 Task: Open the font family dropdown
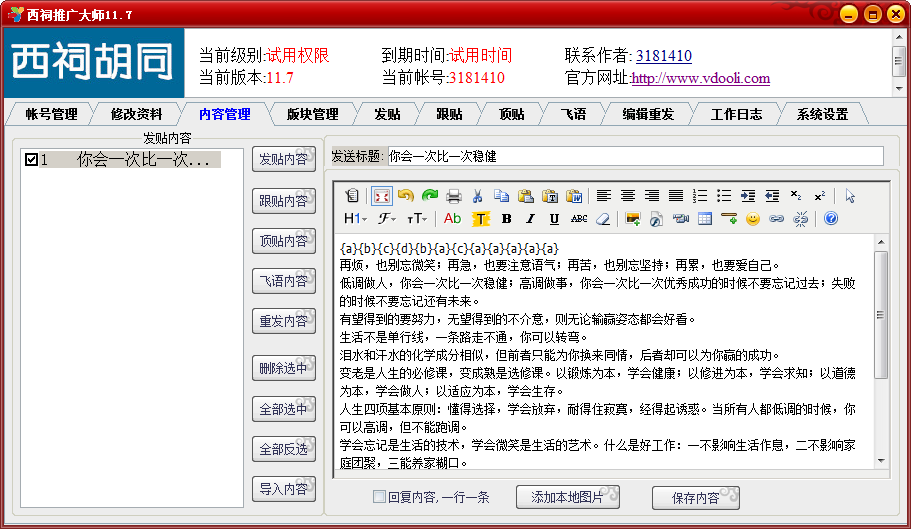pos(387,219)
